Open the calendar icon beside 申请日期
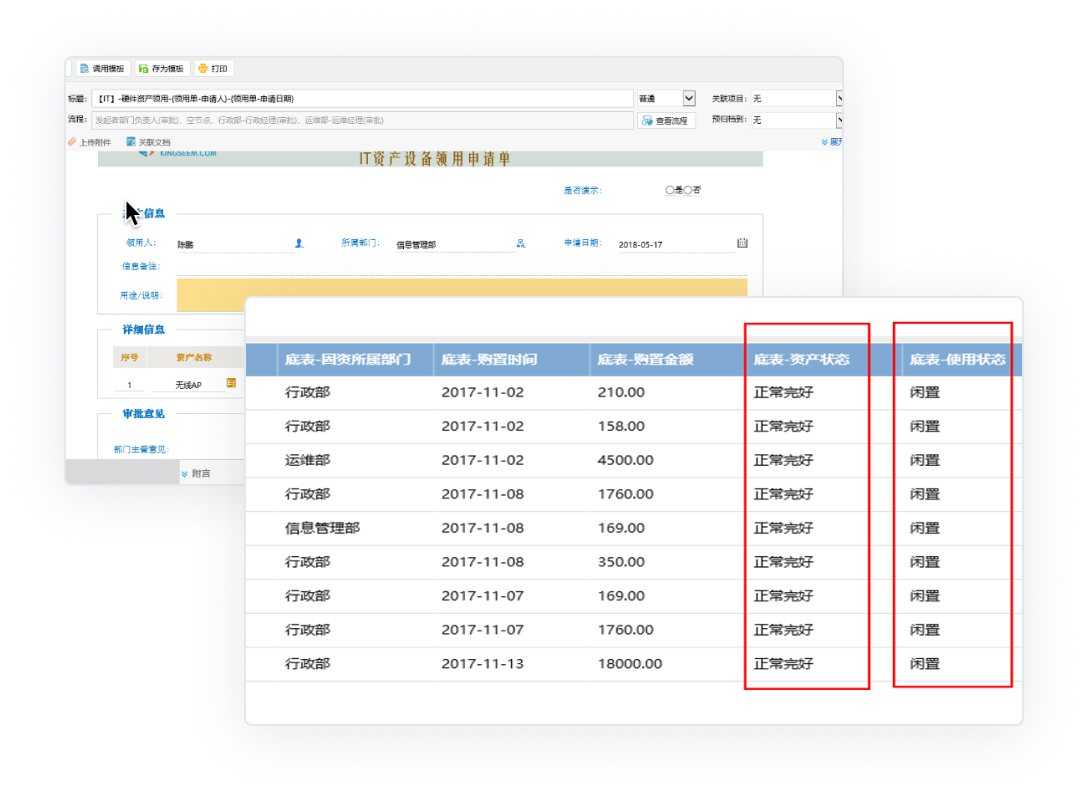 click(742, 243)
